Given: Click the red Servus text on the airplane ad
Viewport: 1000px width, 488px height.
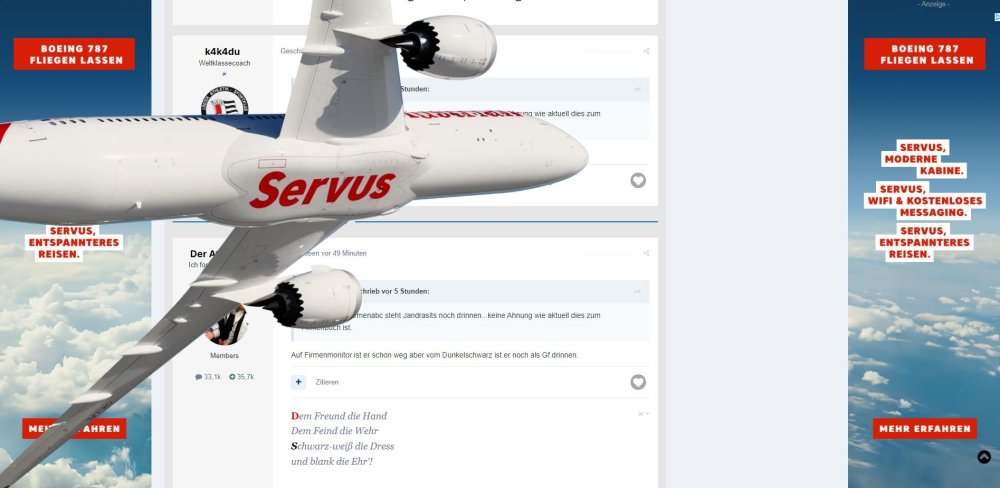Looking at the screenshot, I should [x=323, y=189].
